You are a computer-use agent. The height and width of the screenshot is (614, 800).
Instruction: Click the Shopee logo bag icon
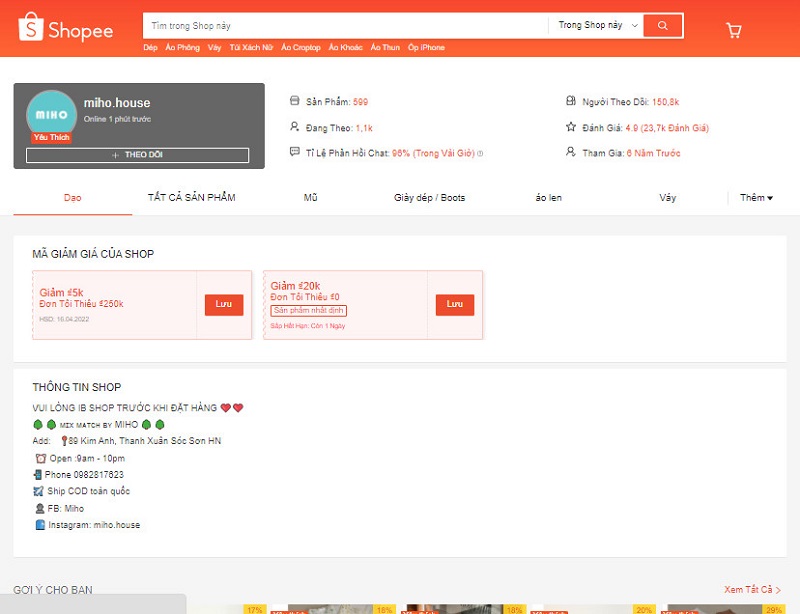pos(32,28)
